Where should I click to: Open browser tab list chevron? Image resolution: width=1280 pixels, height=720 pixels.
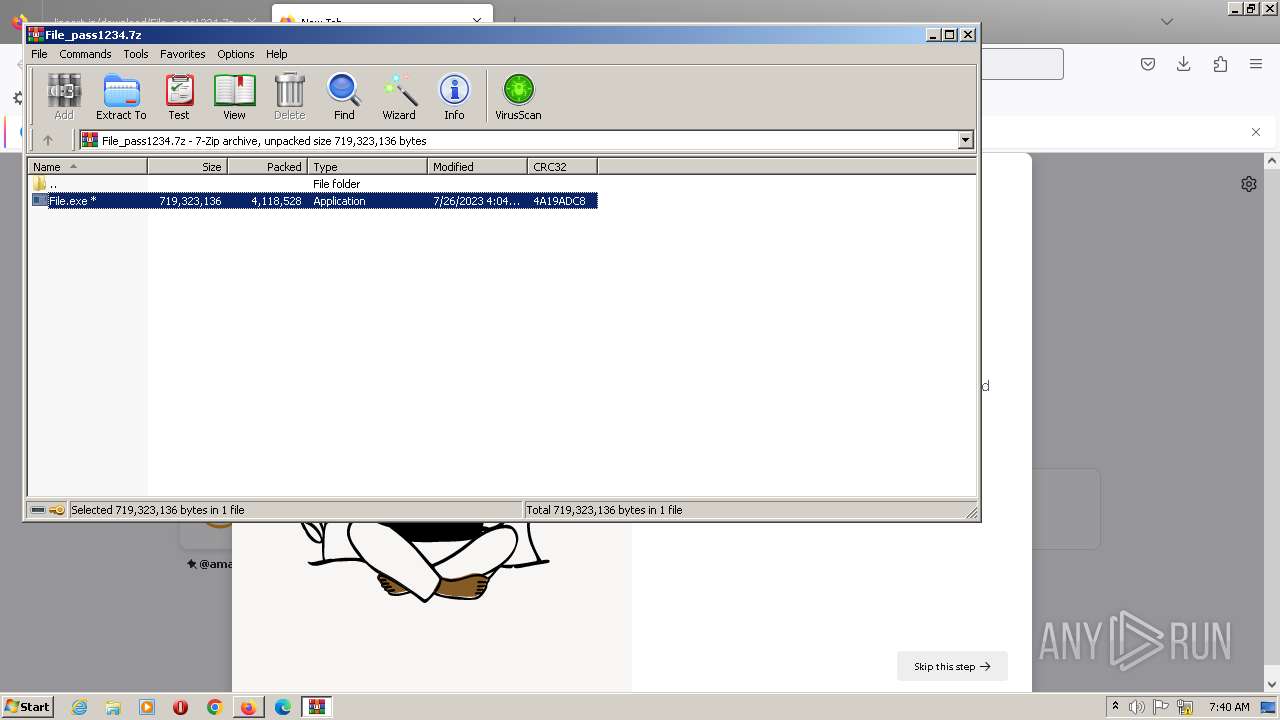[1166, 21]
